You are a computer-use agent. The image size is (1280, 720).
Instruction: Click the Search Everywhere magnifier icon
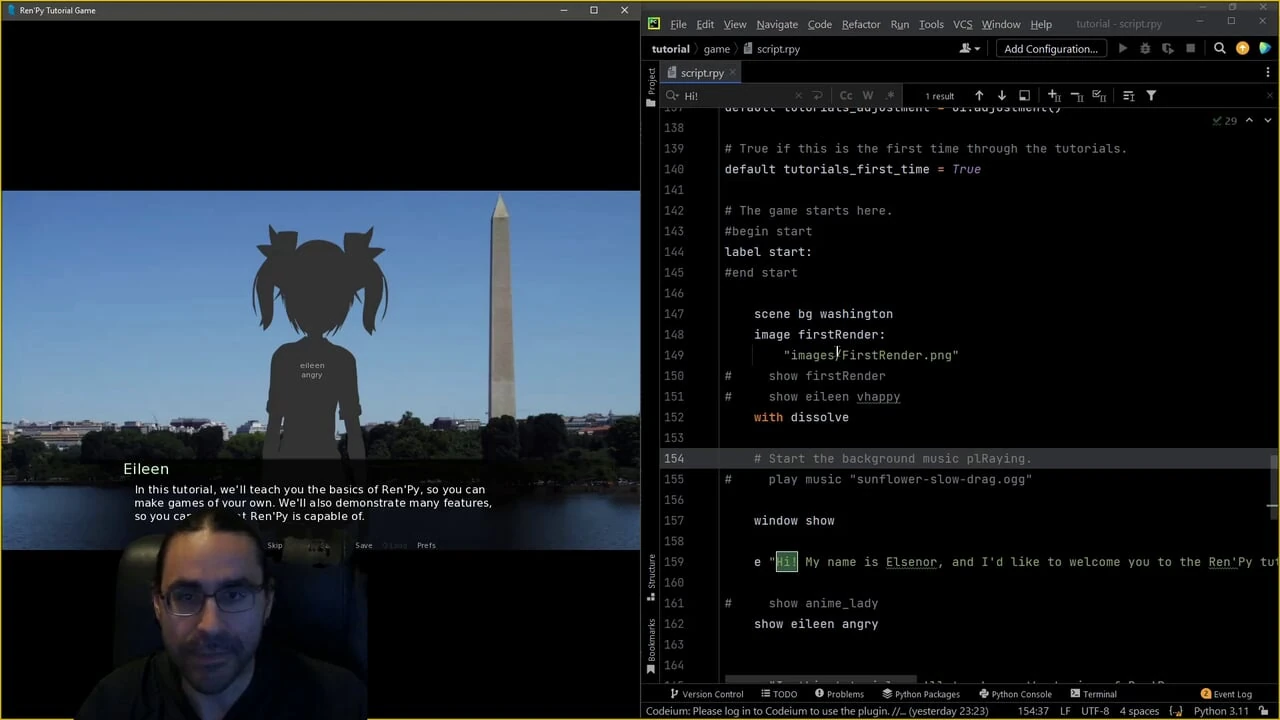click(1219, 48)
